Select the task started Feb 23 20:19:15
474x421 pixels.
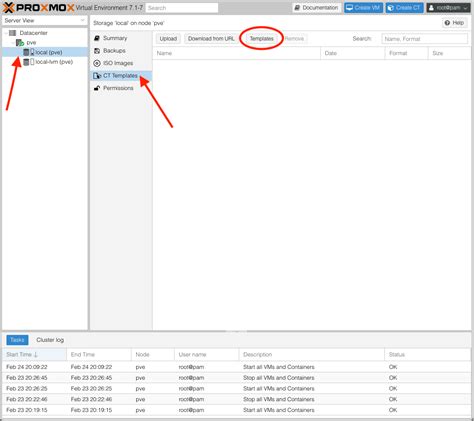tap(237, 410)
